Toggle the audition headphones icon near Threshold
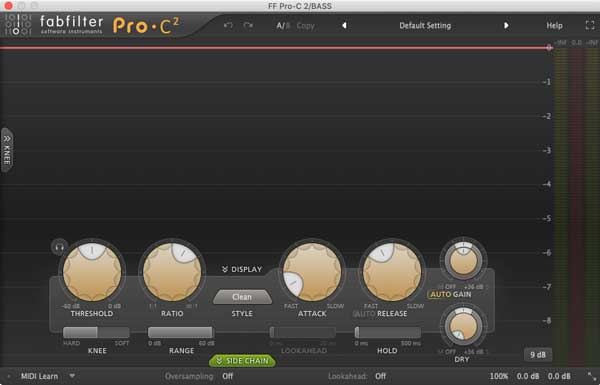Viewport: 600px width, 385px height. [x=59, y=247]
